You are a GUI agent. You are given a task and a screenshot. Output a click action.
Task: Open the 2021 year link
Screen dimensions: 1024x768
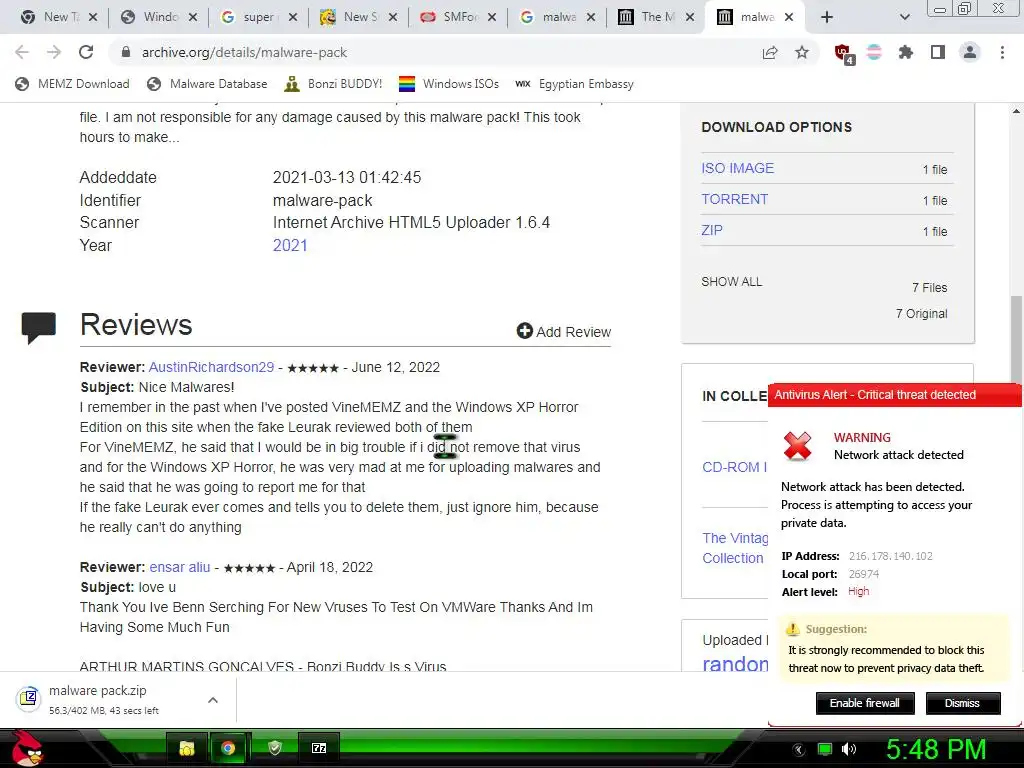(290, 246)
